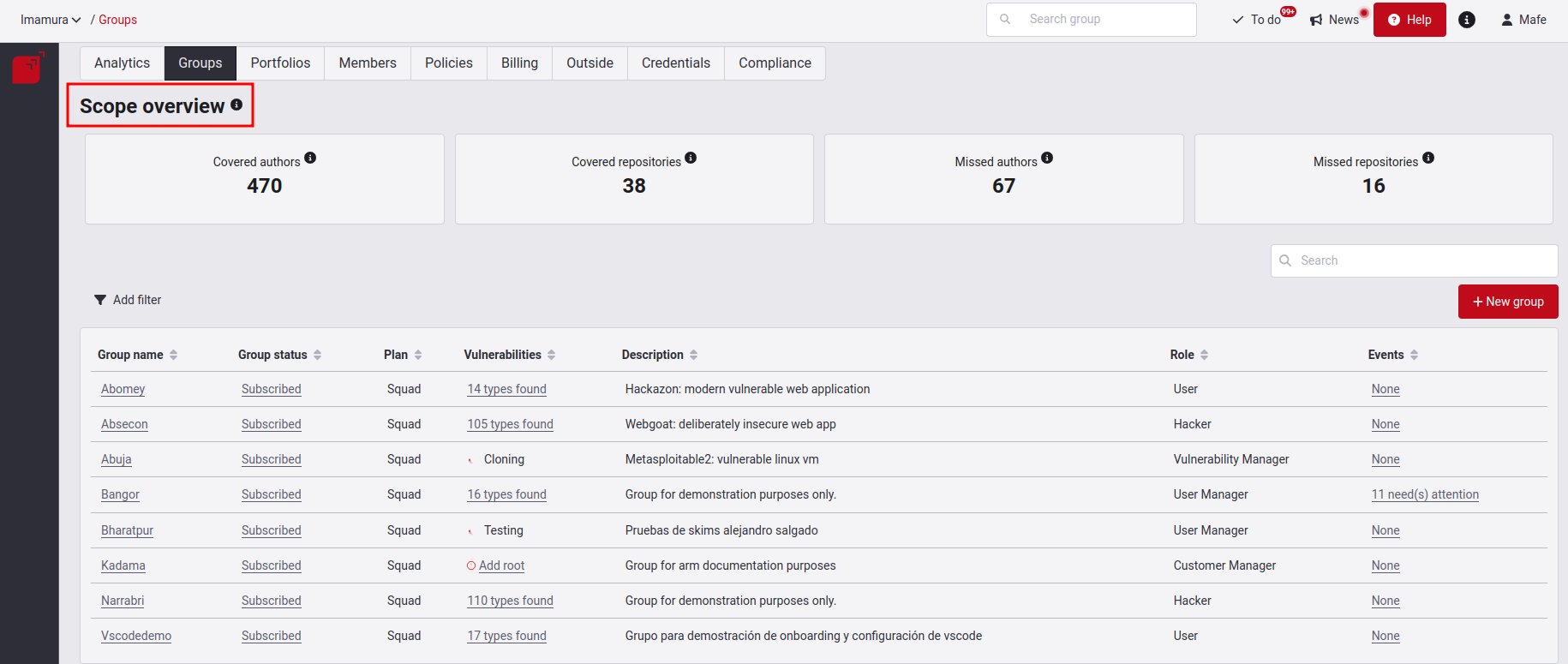Screen dimensions: 1568x664
Task: Sort by Events column arrows
Action: (x=1414, y=355)
